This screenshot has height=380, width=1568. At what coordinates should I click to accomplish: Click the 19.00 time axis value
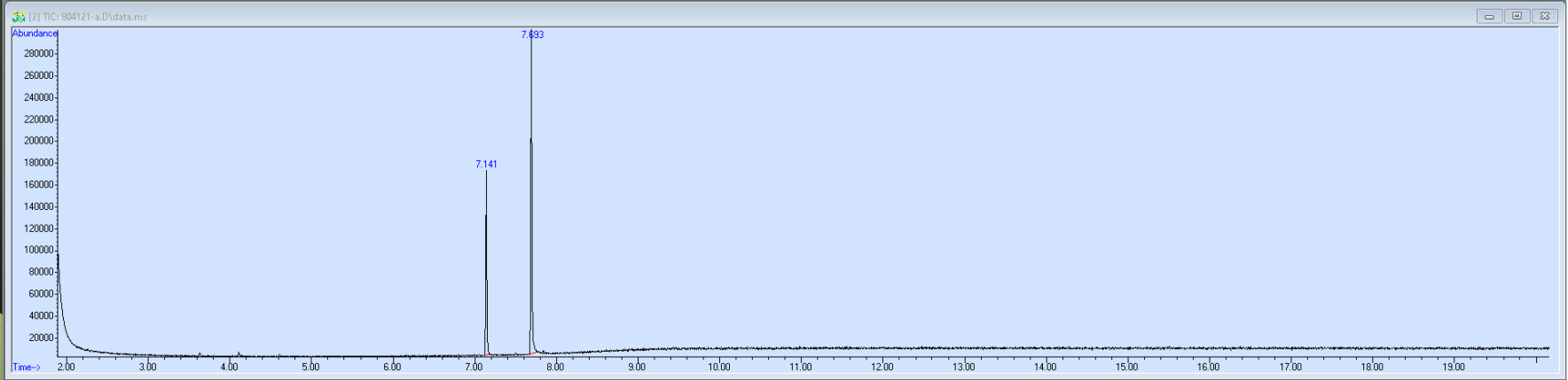click(x=1453, y=367)
